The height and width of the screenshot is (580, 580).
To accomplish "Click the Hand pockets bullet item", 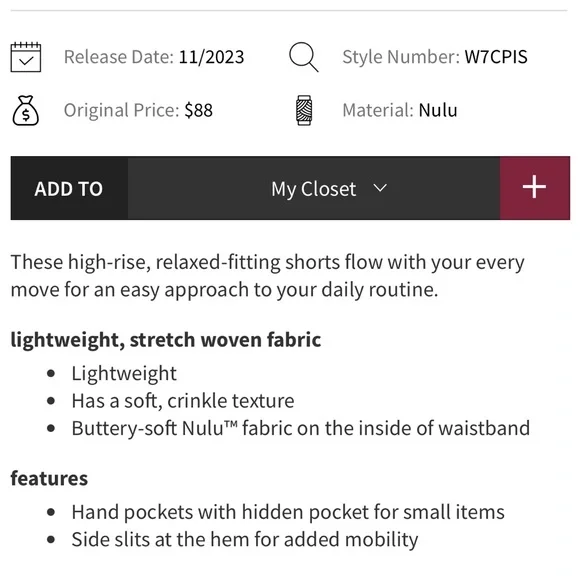I will coord(288,512).
